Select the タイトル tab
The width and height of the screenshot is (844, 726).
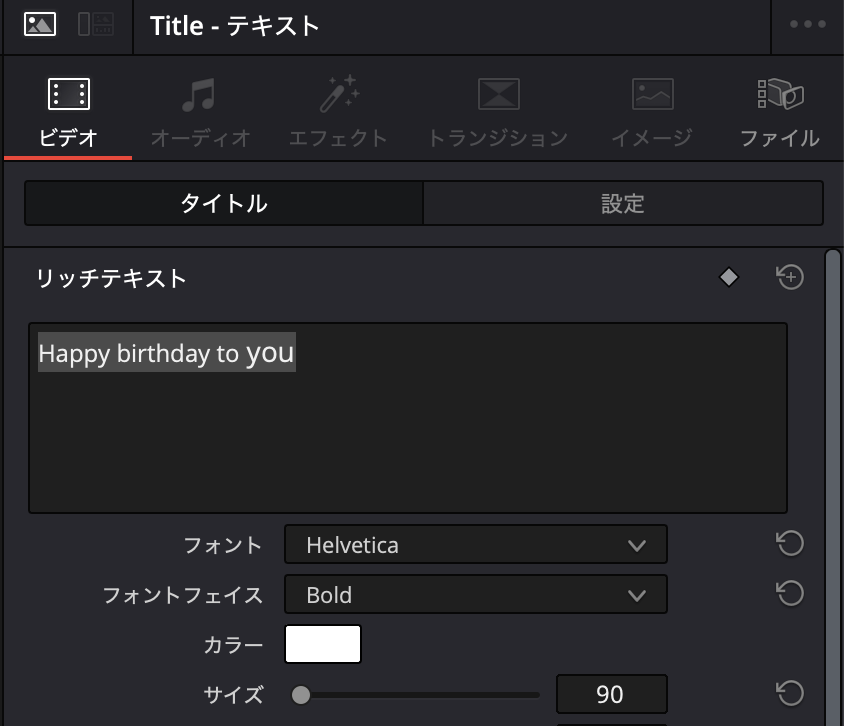(x=222, y=203)
